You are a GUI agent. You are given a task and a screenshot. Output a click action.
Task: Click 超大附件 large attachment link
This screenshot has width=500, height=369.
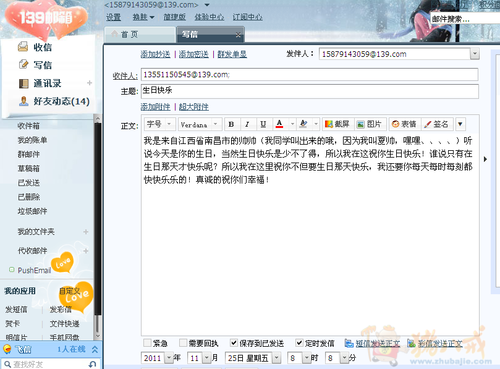click(194, 107)
